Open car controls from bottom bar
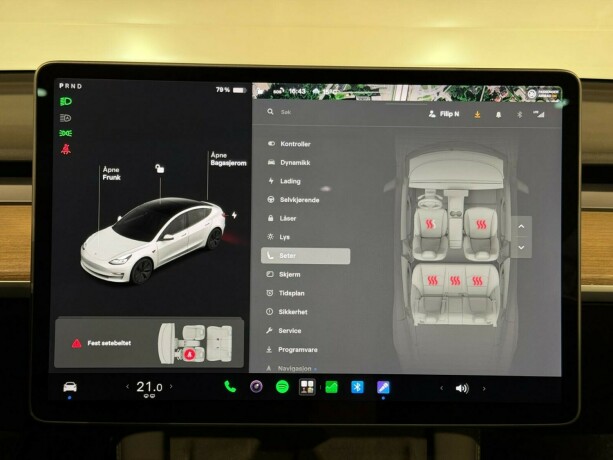 point(70,387)
